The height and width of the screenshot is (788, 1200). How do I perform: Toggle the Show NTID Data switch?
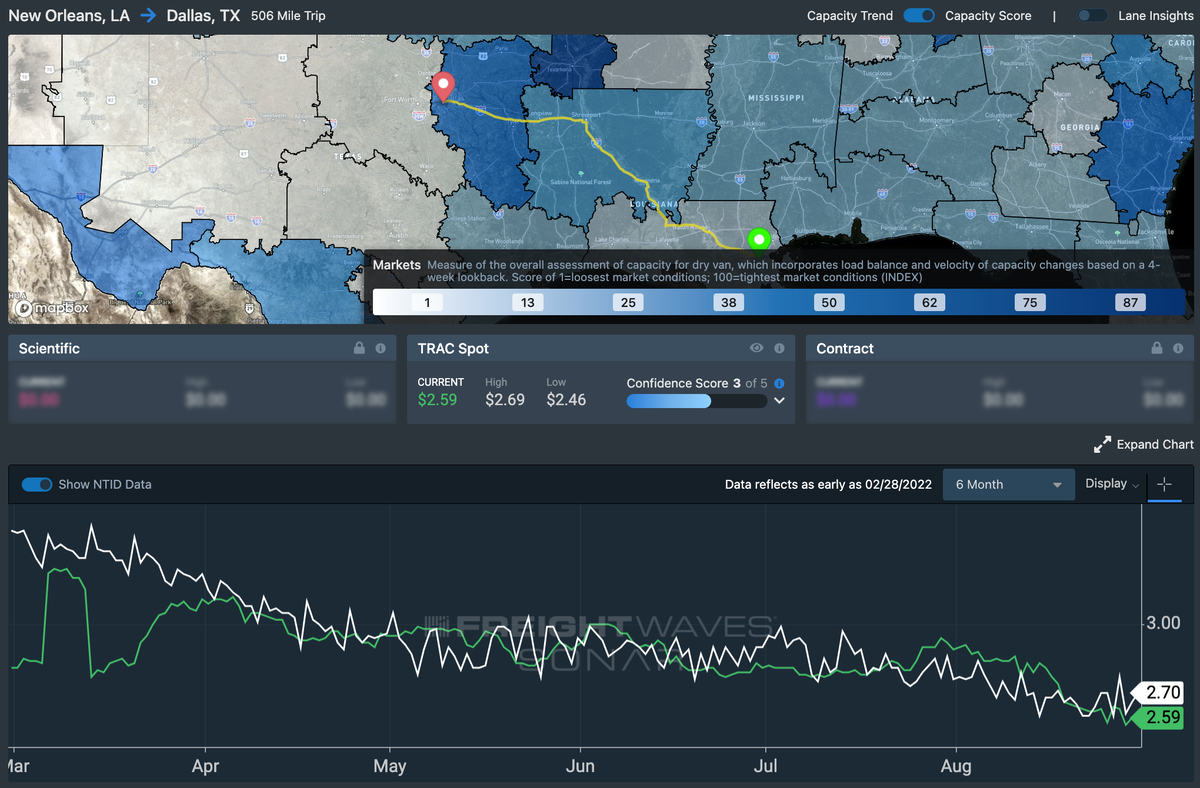coord(37,484)
